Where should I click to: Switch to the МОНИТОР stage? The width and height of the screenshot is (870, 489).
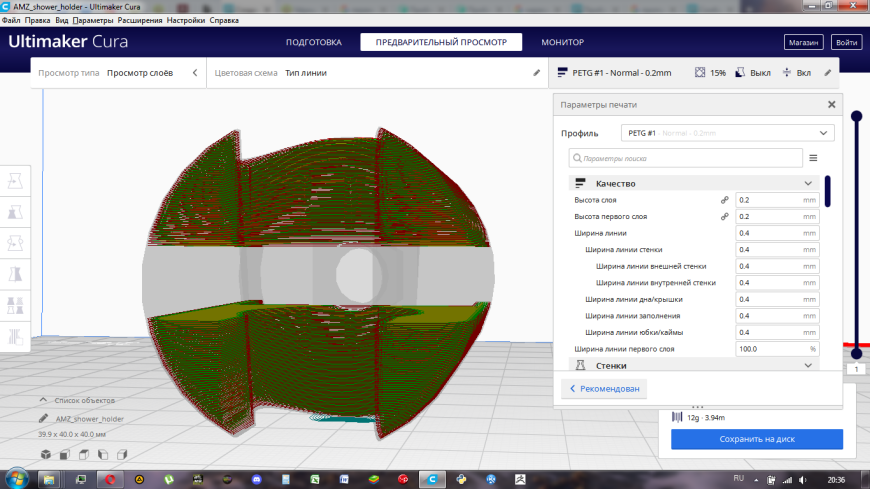point(563,42)
